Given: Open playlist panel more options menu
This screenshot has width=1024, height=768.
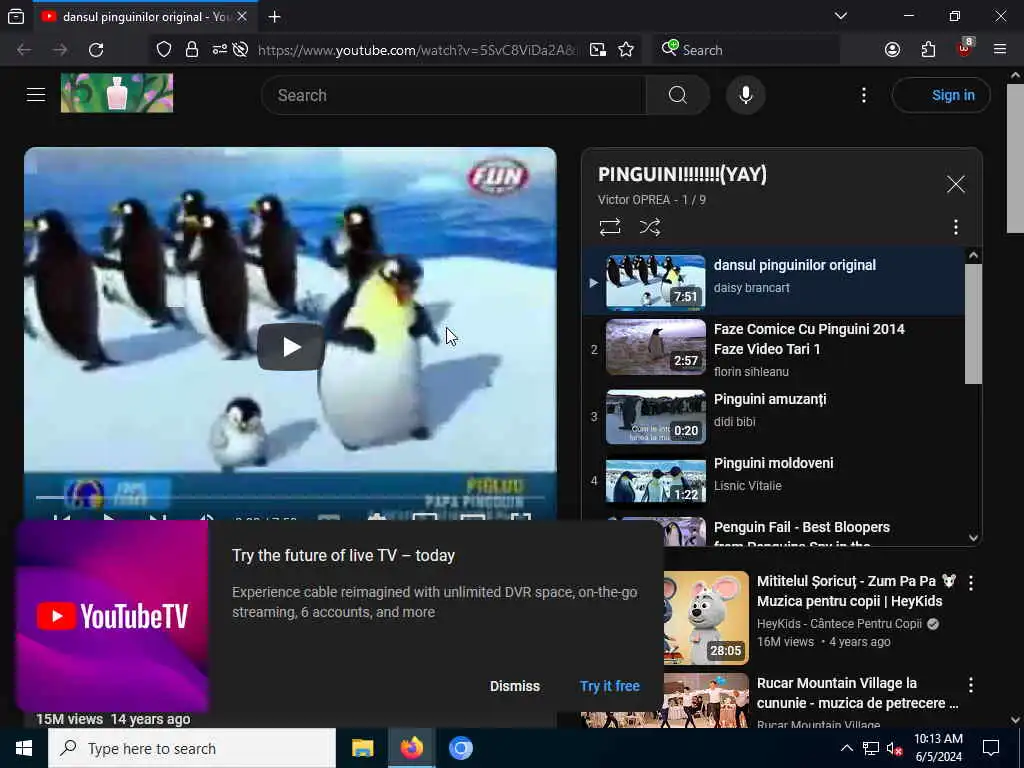Looking at the screenshot, I should click(x=955, y=227).
